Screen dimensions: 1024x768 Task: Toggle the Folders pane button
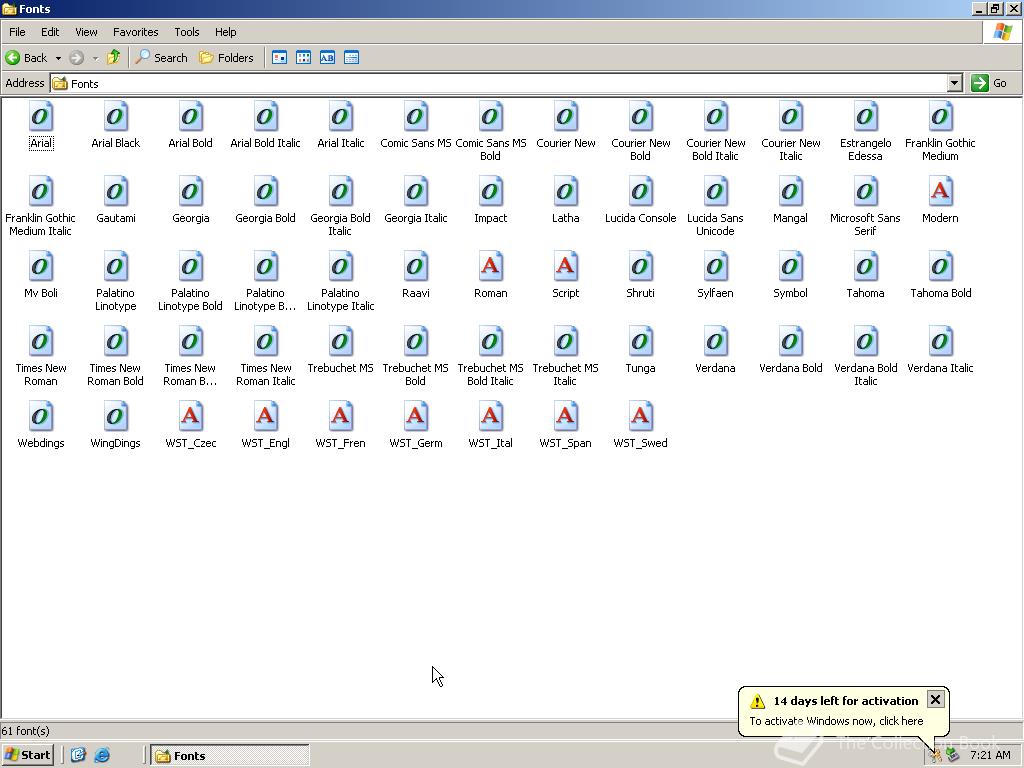[226, 57]
